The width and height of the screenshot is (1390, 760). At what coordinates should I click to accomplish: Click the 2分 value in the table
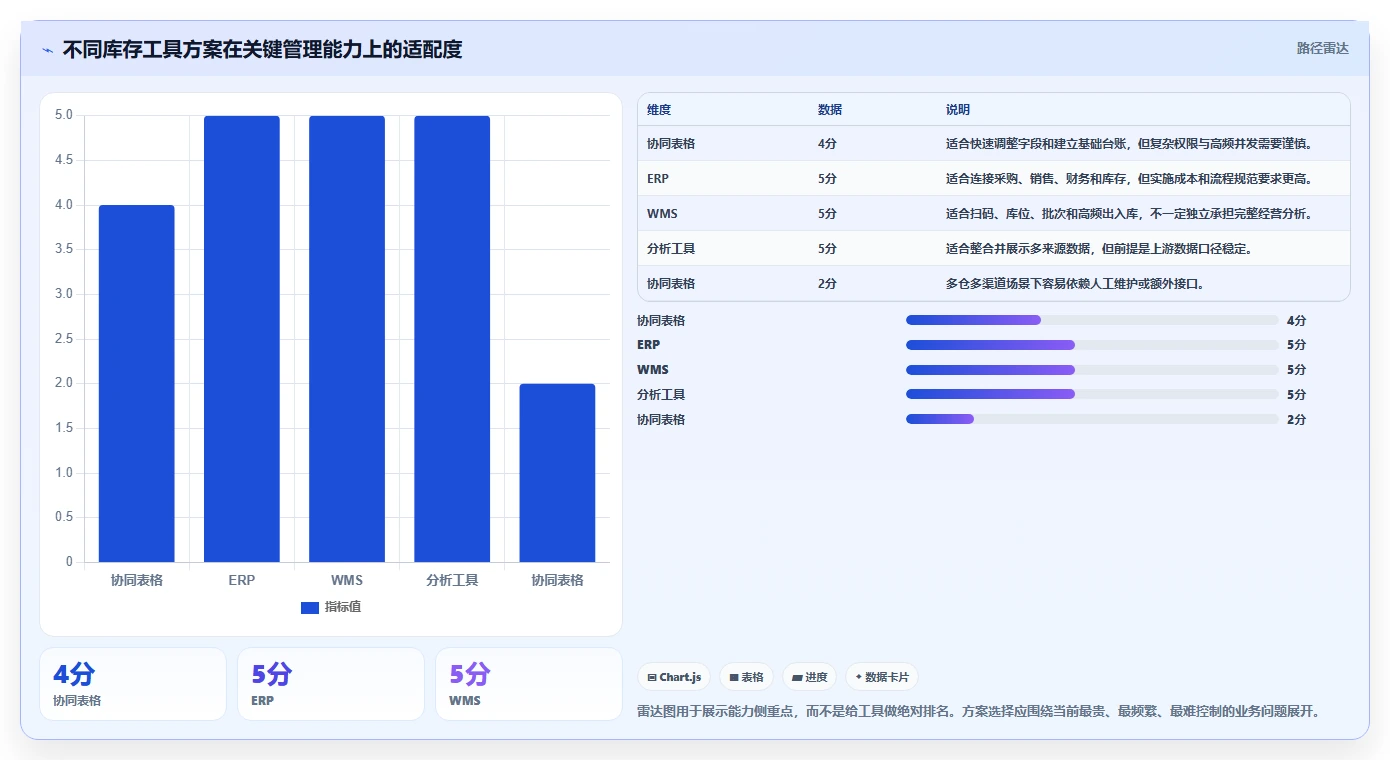(x=827, y=284)
